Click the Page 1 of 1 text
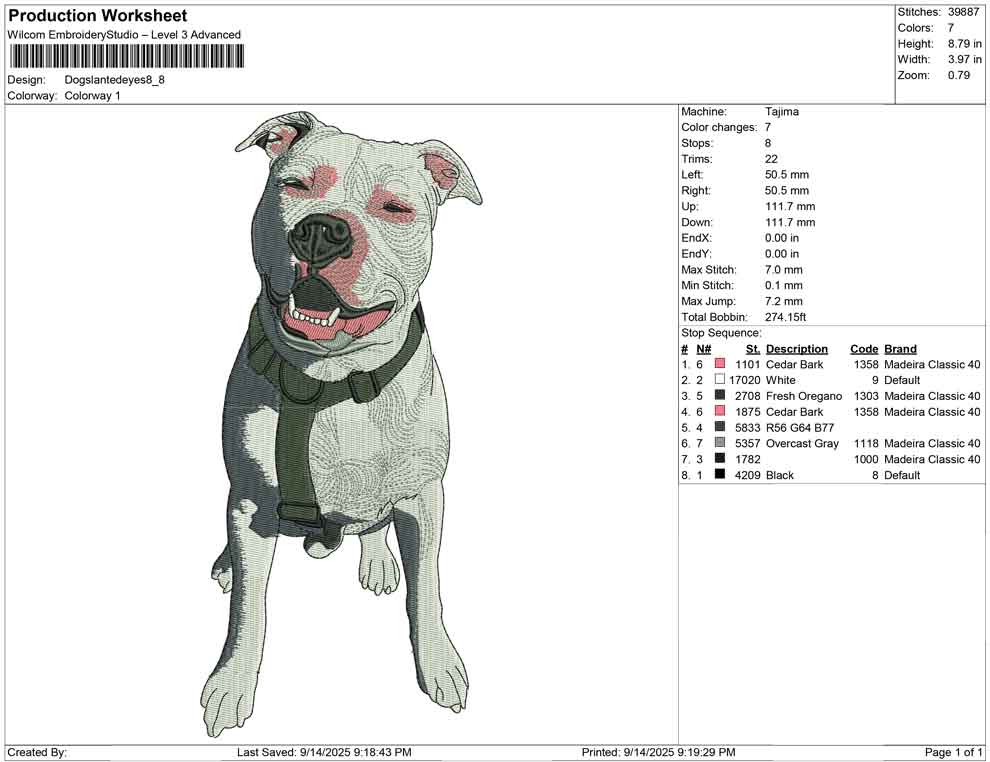This screenshot has height=762, width=990. click(953, 752)
